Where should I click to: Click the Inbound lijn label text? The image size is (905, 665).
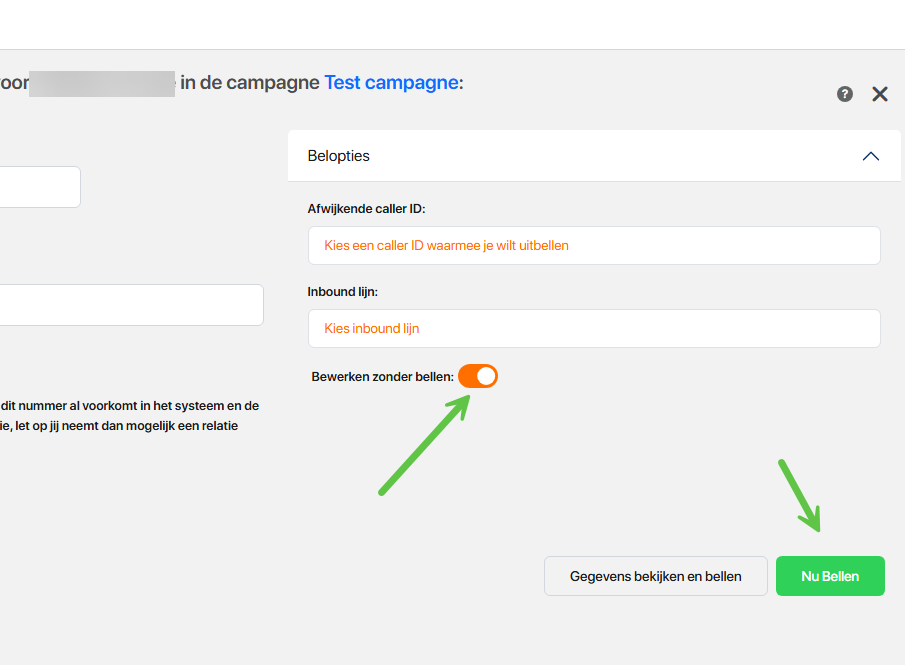pos(342,292)
